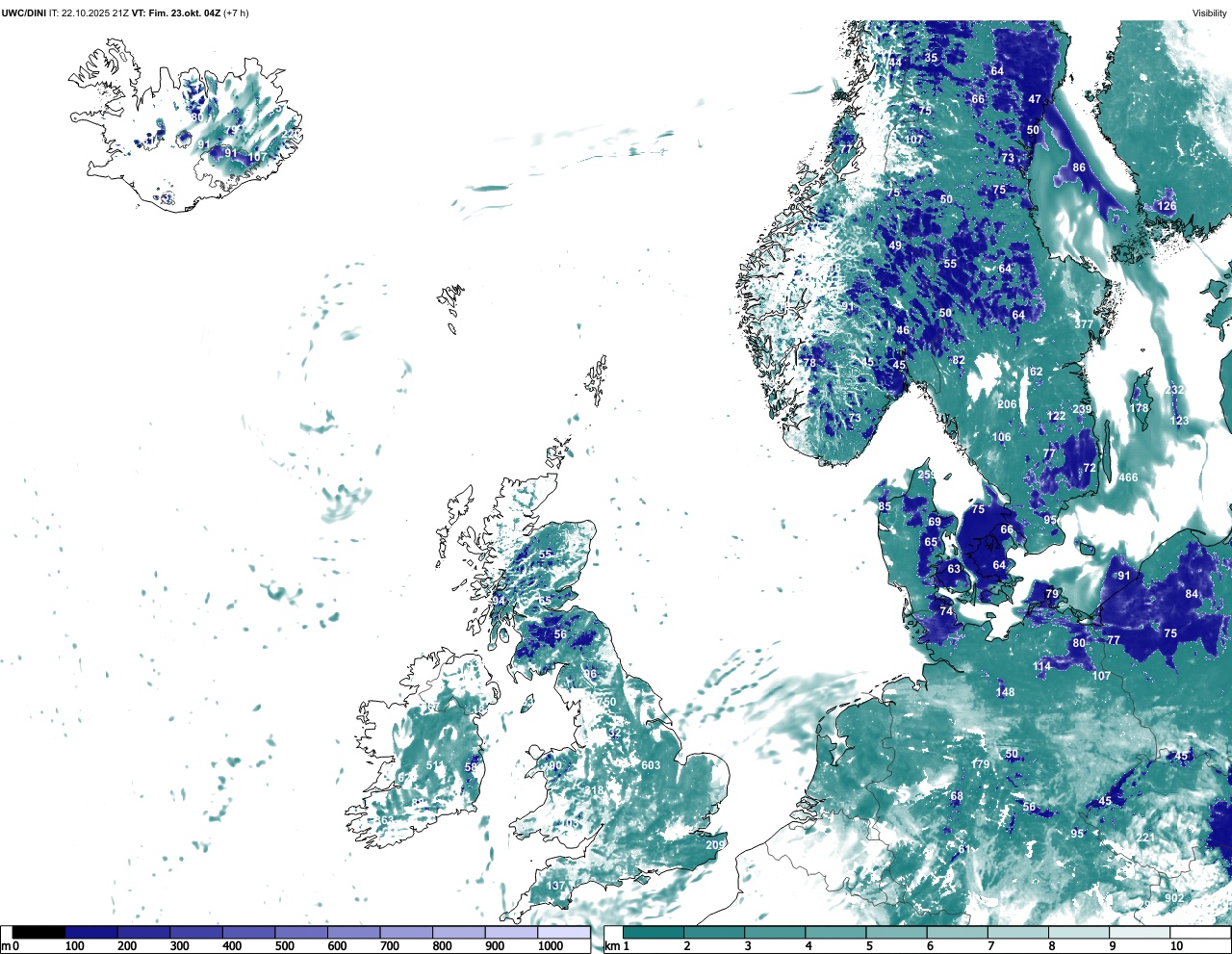Viewport: 1232px width, 954px height.
Task: Click the '178' value on Gotland
Action: pos(1139,408)
